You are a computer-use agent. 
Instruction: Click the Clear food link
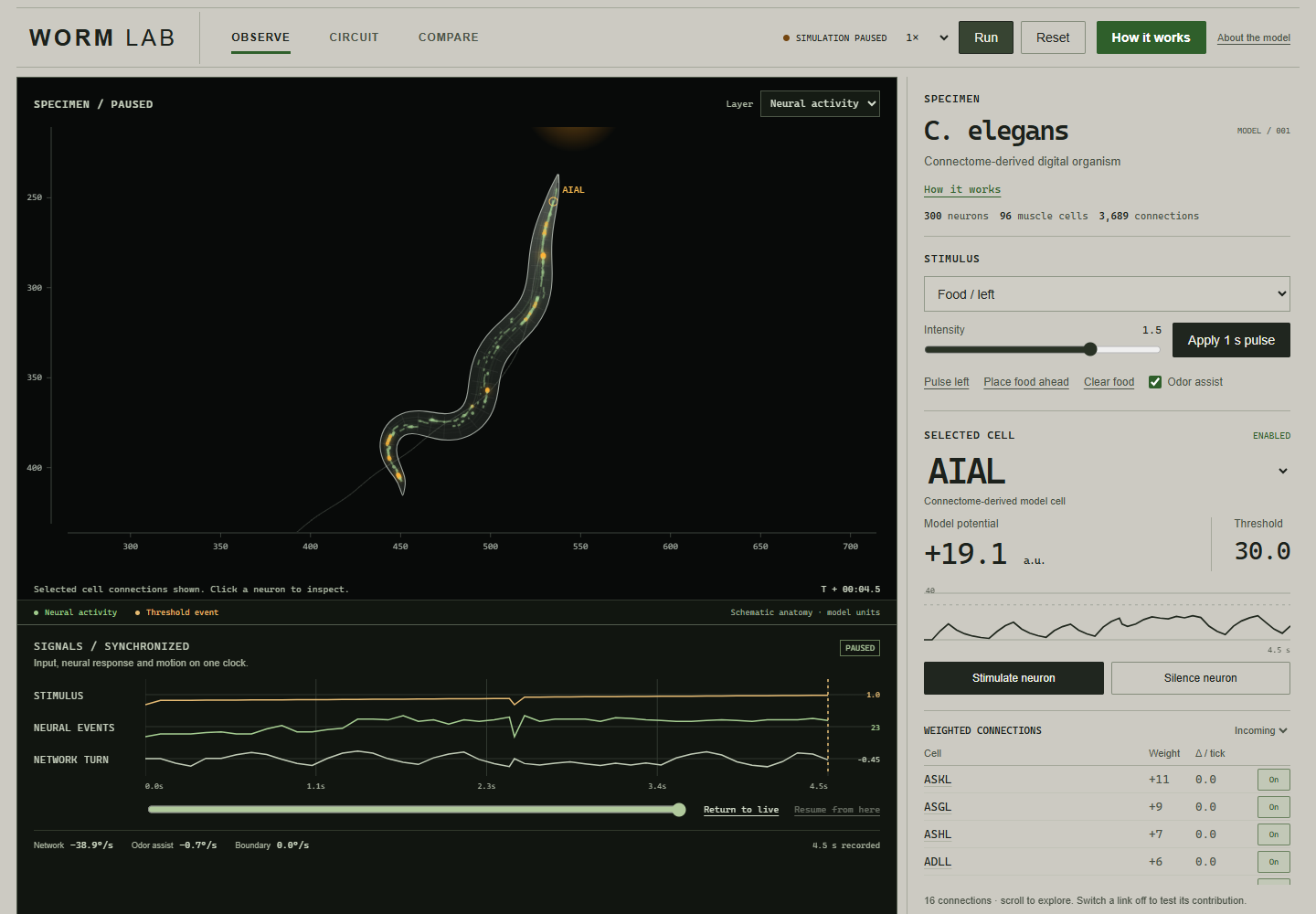[x=1109, y=382]
